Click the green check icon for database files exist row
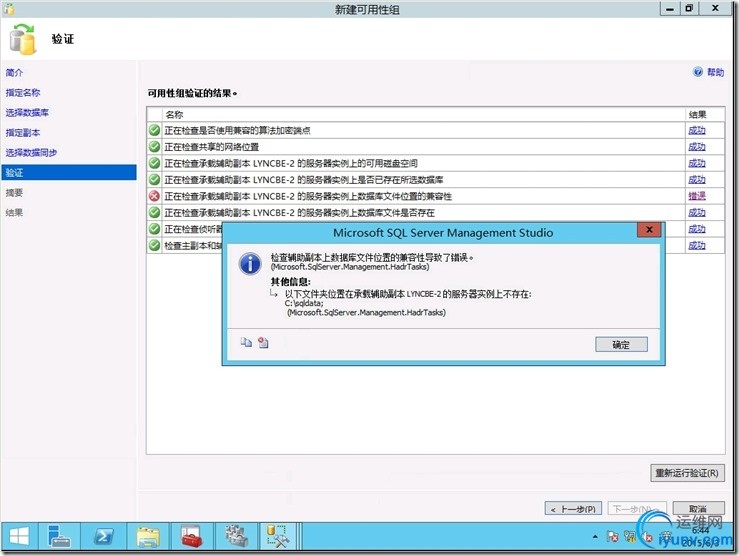 (x=154, y=213)
